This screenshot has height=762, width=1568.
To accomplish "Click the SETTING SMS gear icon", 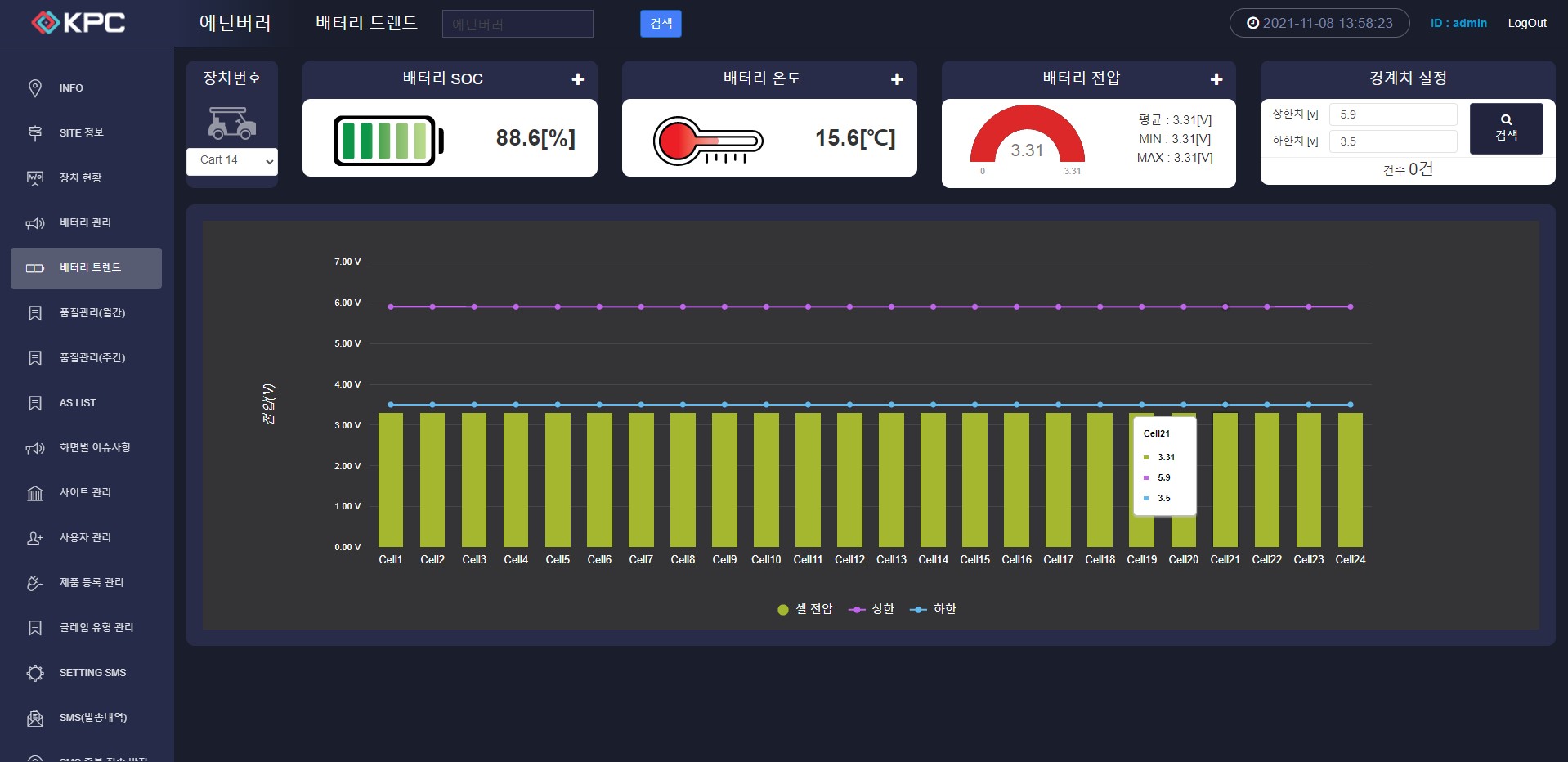I will click(x=35, y=673).
